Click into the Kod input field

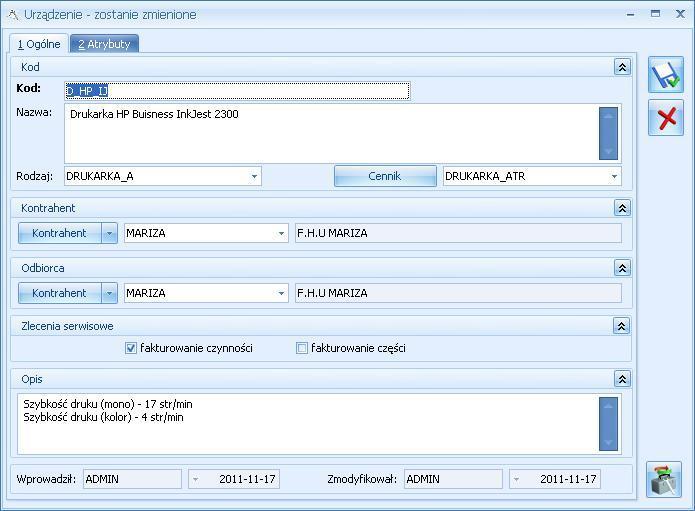(x=237, y=91)
